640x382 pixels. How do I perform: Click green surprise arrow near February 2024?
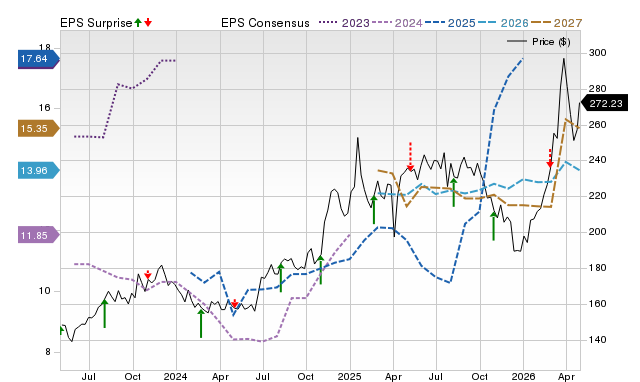click(x=201, y=323)
